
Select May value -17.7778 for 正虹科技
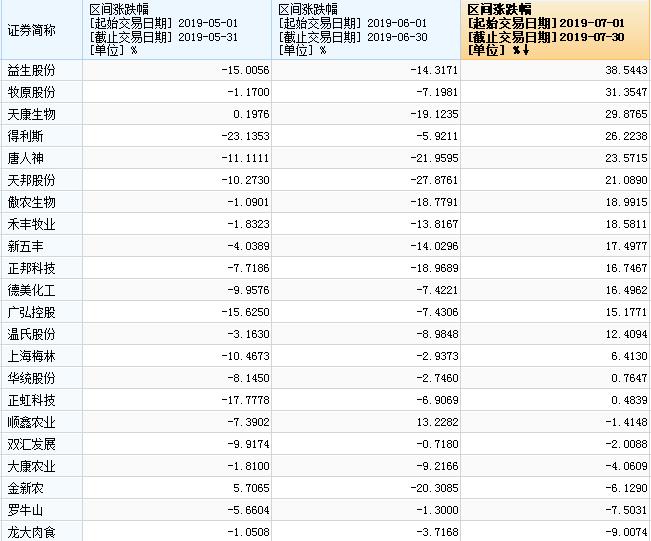point(245,400)
